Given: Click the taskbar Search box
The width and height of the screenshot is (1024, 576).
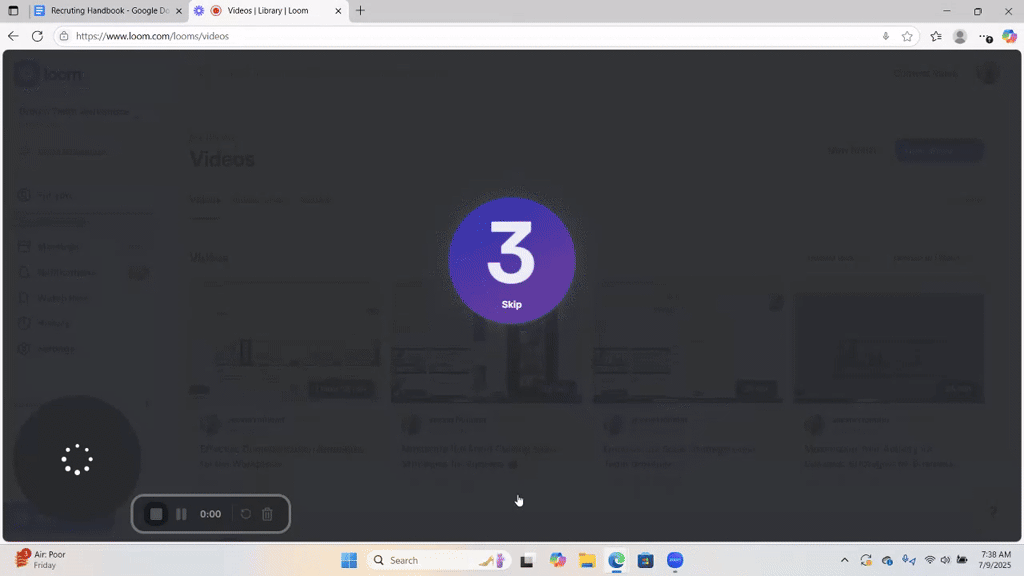Looking at the screenshot, I should coord(439,560).
